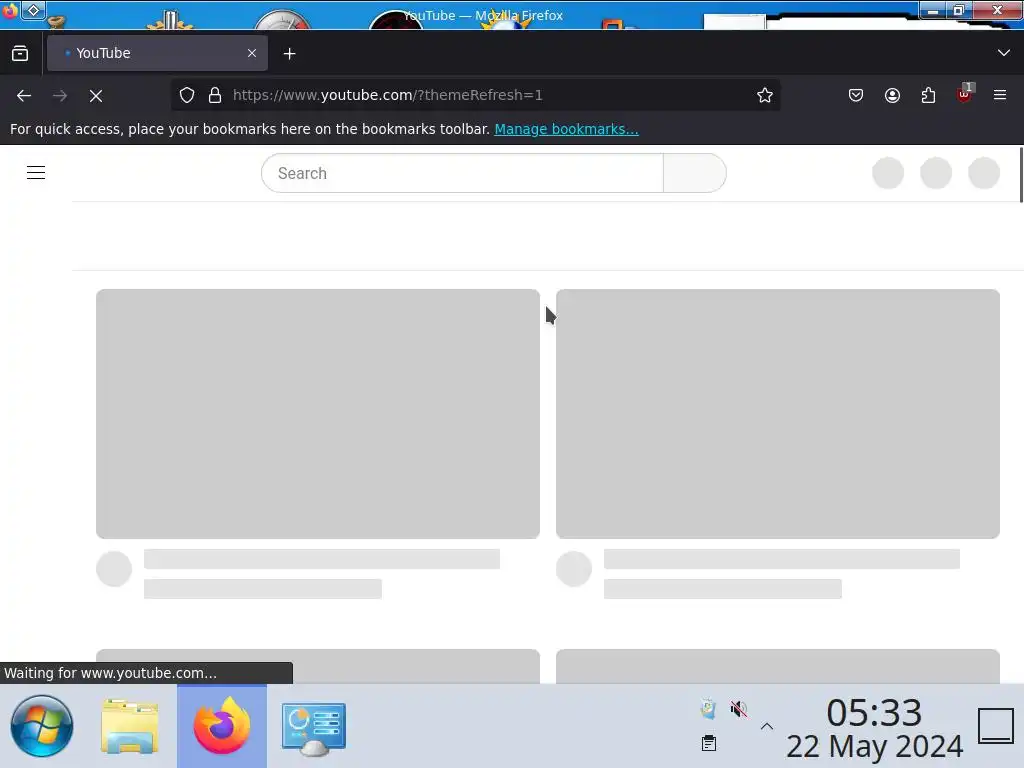Open the clock showing 05:33
1024x768 pixels.
pyautogui.click(x=874, y=728)
